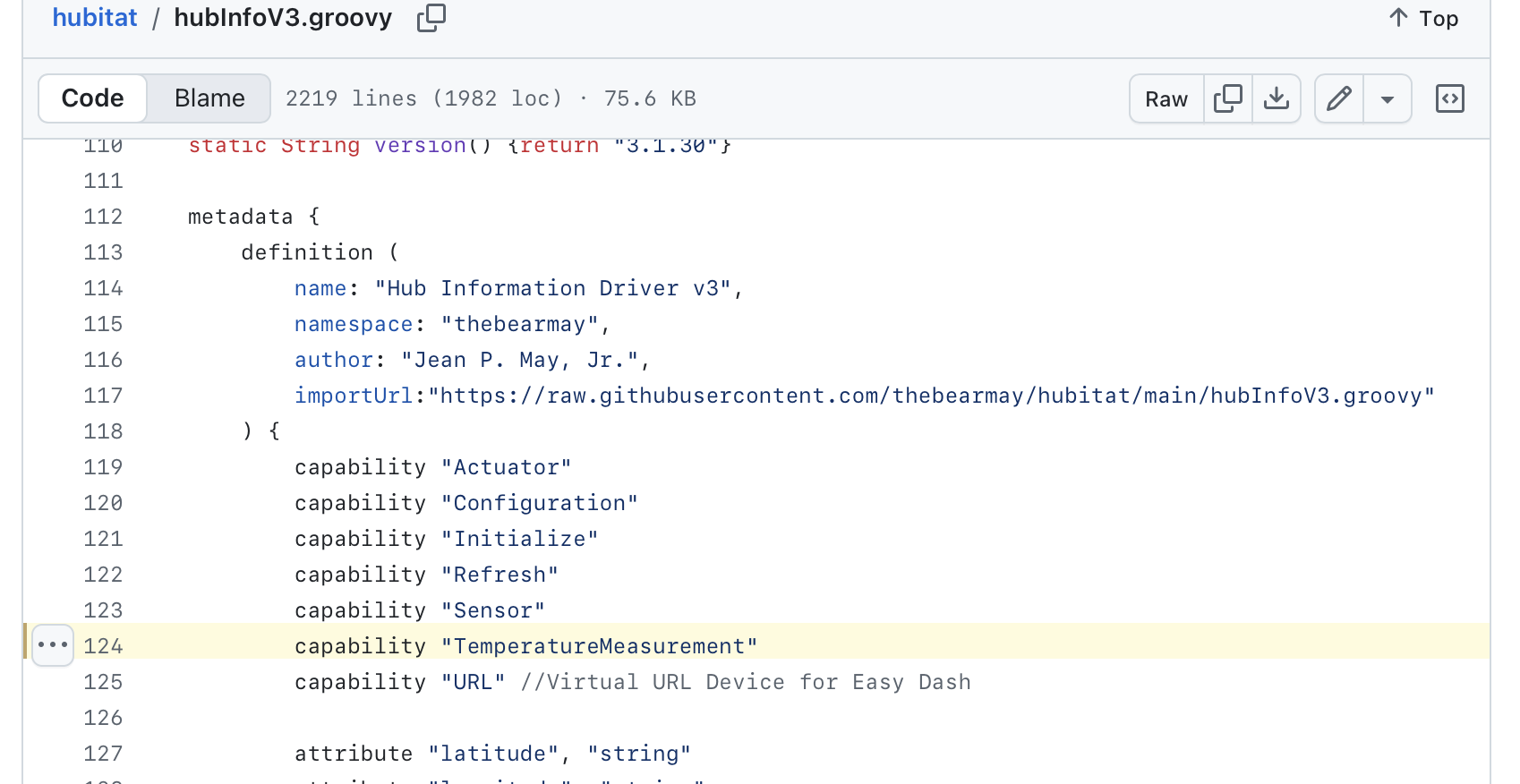The height and width of the screenshot is (784, 1520).
Task: Click "thebearmay" namespace string
Action: (520, 324)
